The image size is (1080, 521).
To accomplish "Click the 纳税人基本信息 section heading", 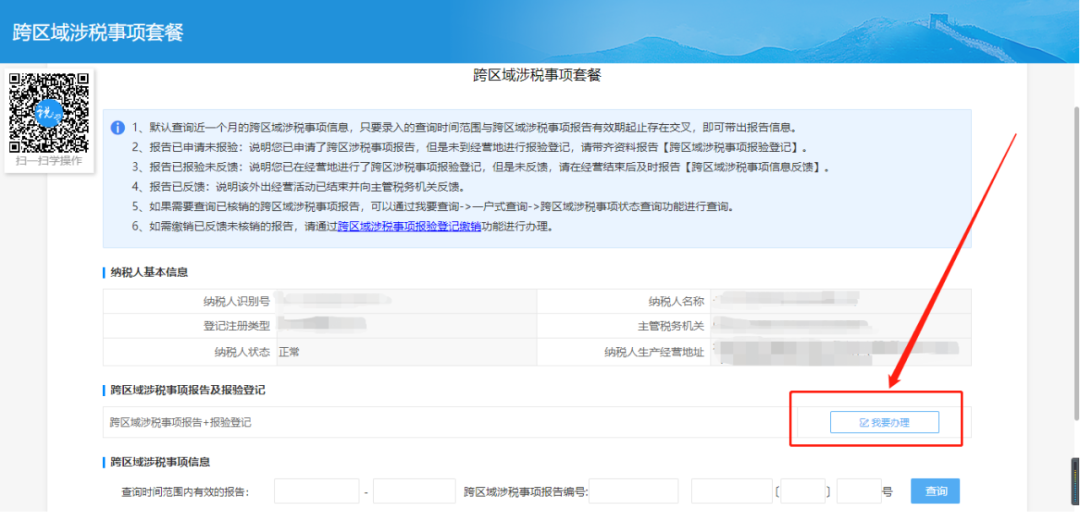I will (149, 272).
